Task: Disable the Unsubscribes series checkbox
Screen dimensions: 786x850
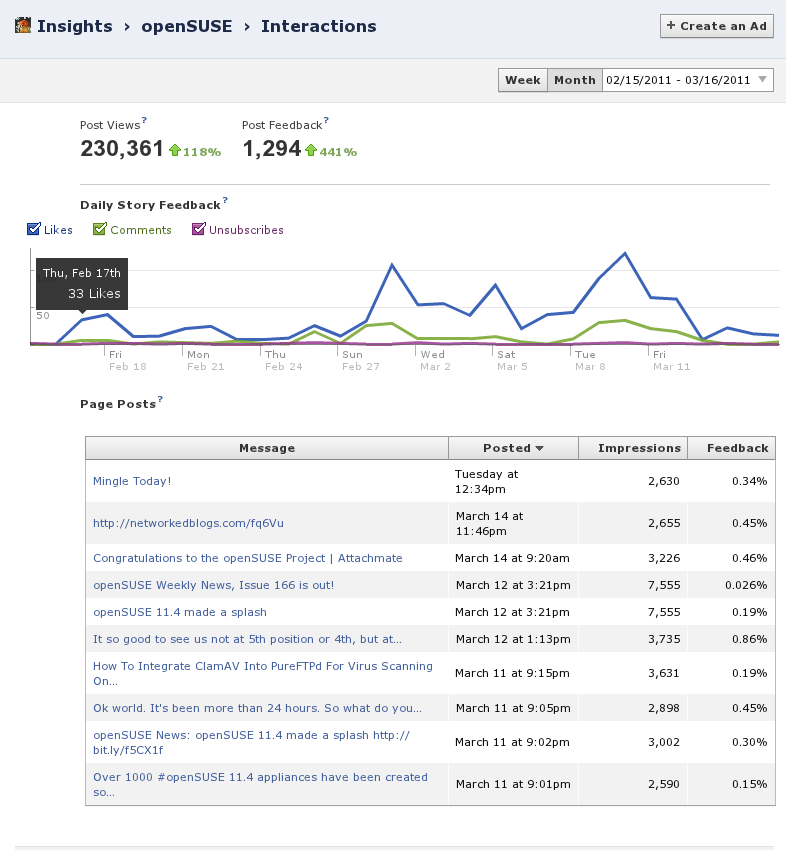Action: click(198, 230)
